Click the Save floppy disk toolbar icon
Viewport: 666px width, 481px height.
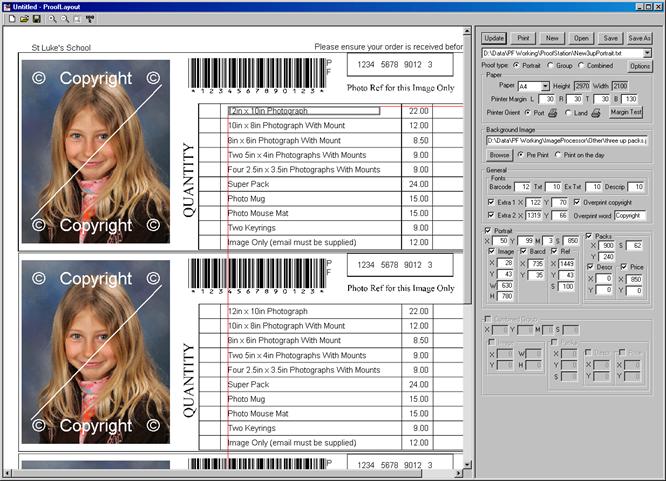pos(37,20)
